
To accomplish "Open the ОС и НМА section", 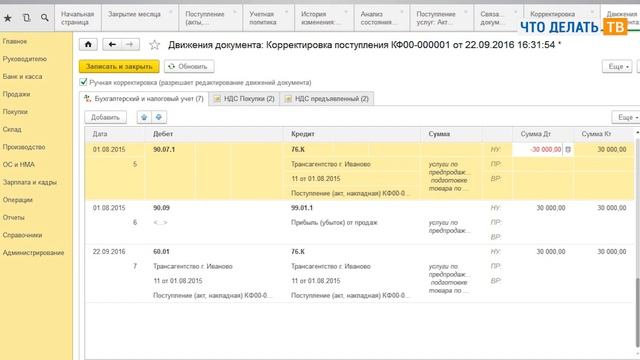I will pyautogui.click(x=19, y=164).
